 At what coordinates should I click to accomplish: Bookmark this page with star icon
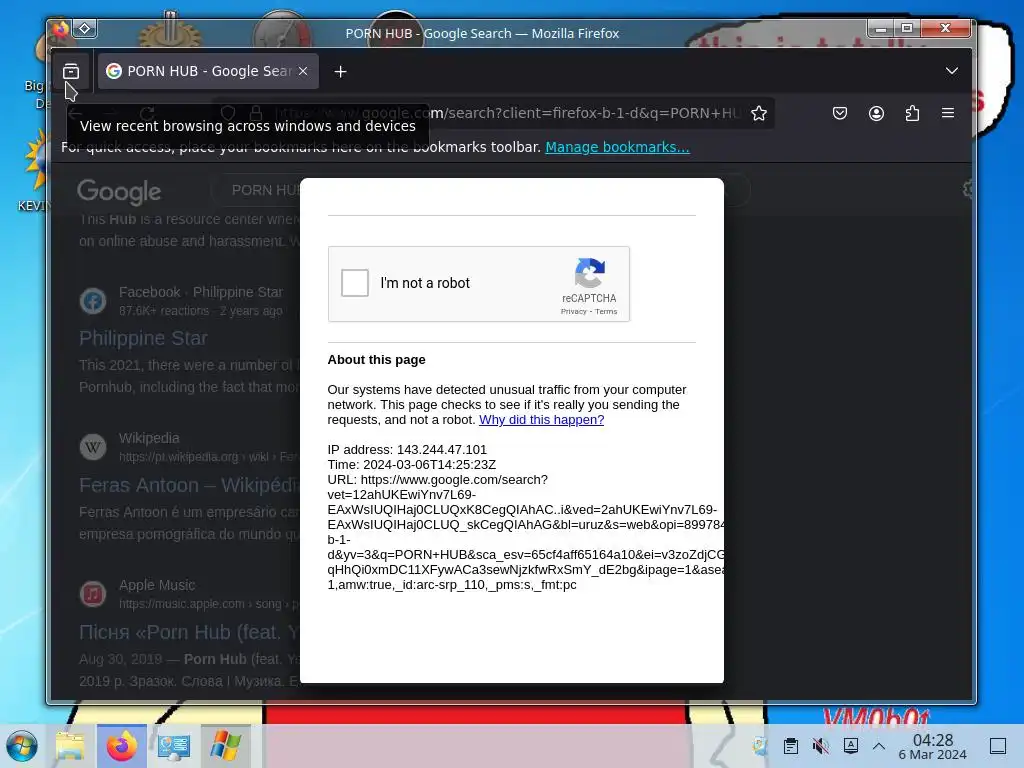point(758,113)
